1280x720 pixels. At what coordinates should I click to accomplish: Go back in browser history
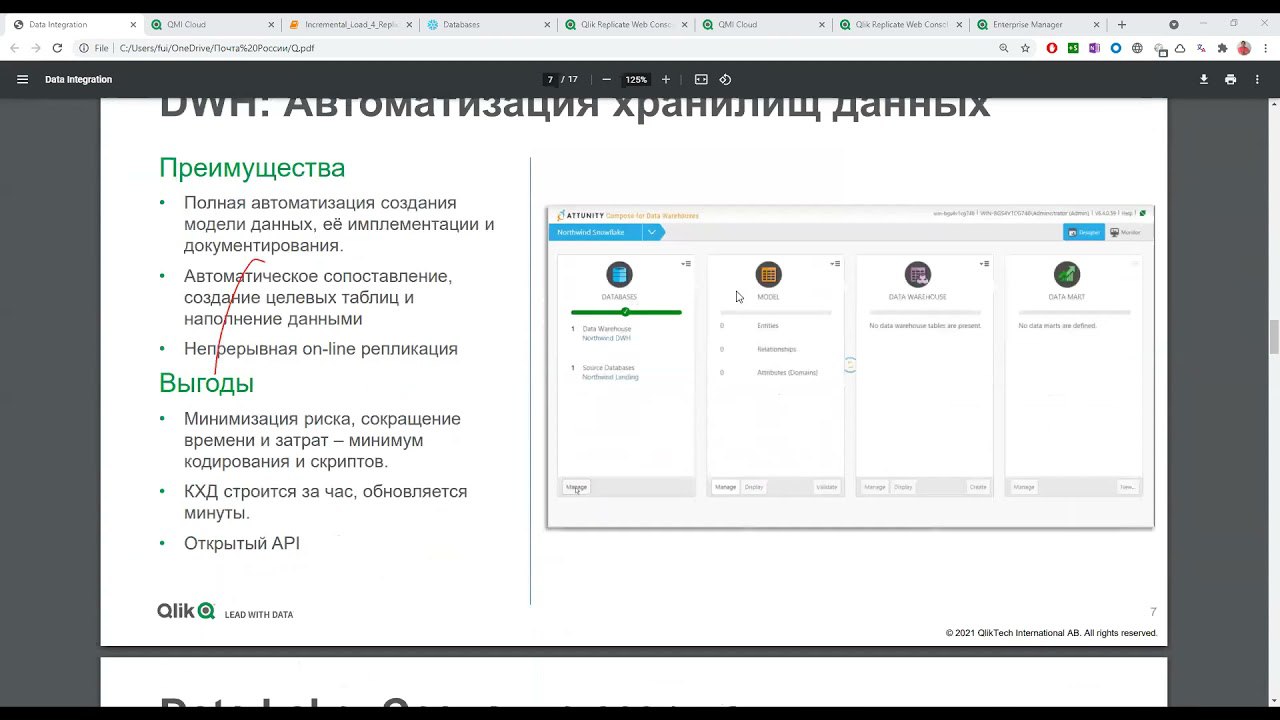(x=14, y=48)
